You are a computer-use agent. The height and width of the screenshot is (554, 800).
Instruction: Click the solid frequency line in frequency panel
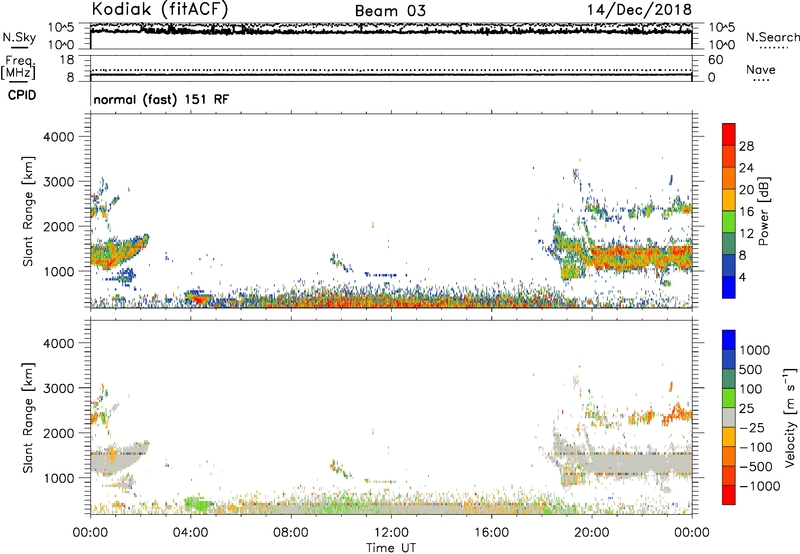[x=391, y=75]
